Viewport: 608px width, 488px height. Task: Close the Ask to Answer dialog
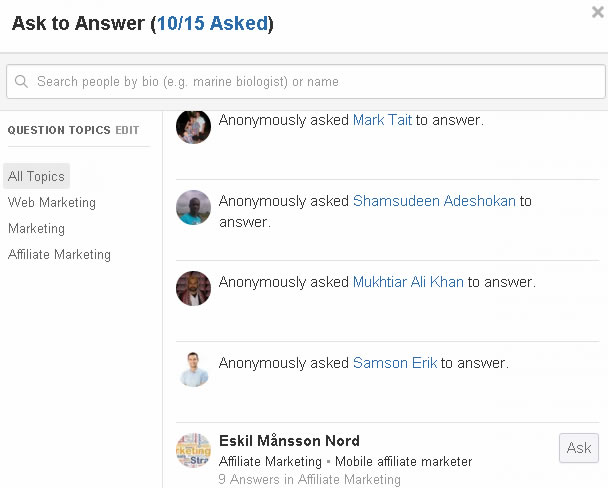click(597, 12)
